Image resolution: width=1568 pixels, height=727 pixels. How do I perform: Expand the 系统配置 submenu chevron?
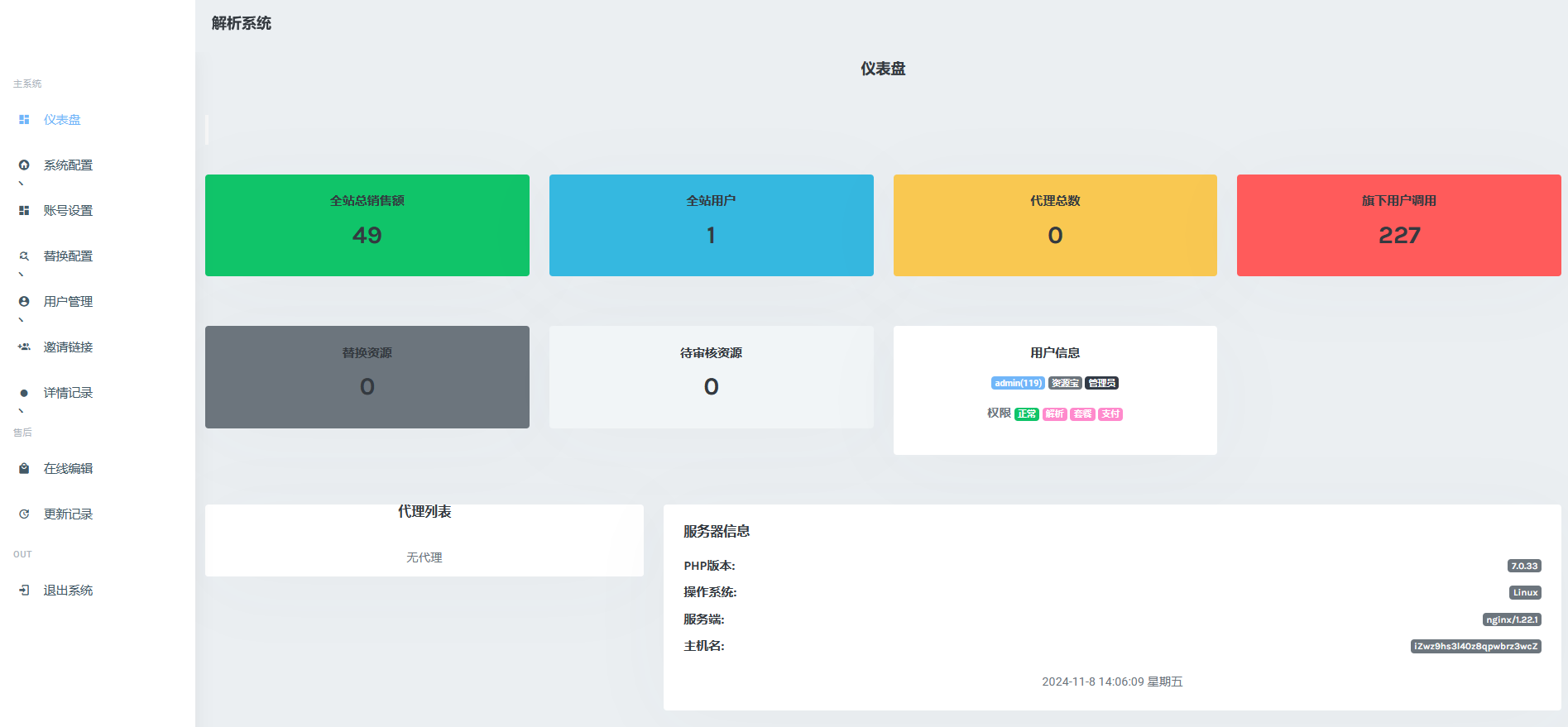point(21,184)
